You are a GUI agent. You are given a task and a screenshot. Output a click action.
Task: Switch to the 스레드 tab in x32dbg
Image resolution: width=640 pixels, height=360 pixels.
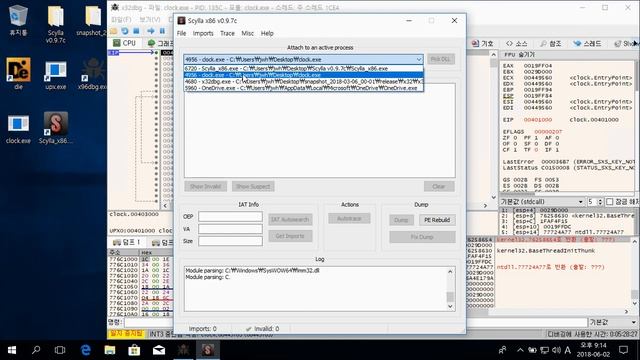click(587, 43)
